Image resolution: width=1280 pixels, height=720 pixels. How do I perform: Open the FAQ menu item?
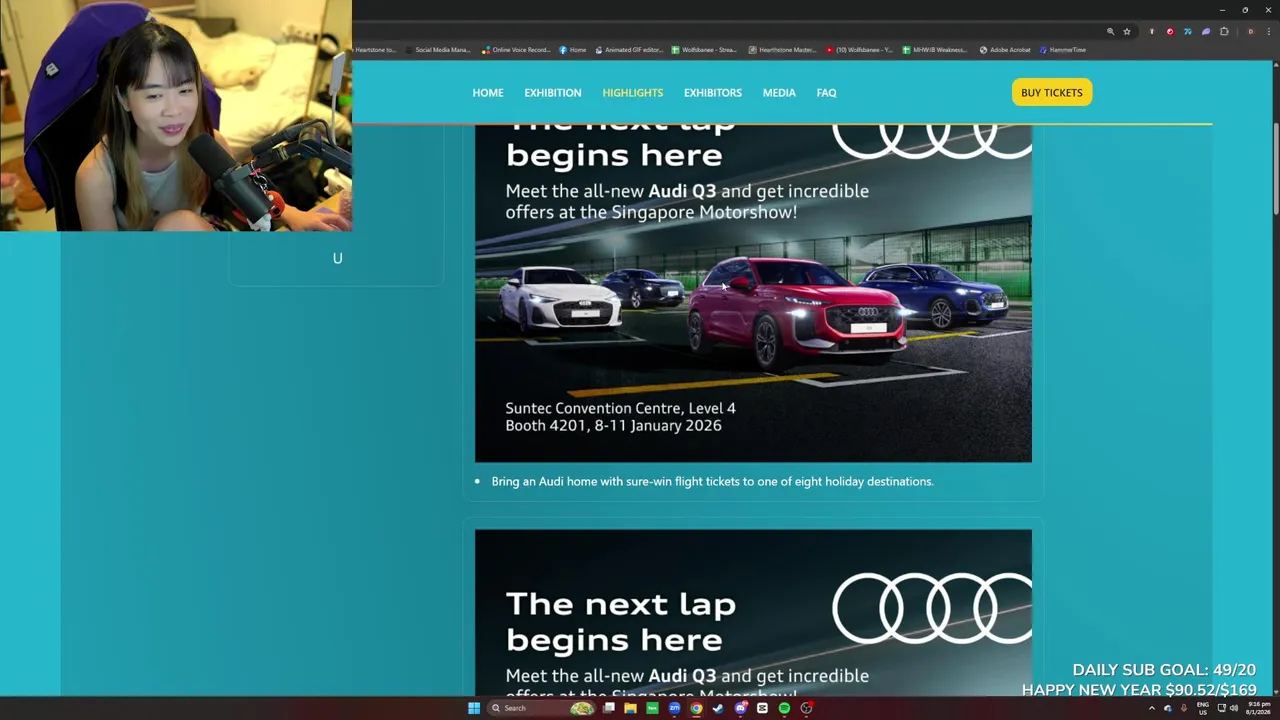(x=826, y=93)
